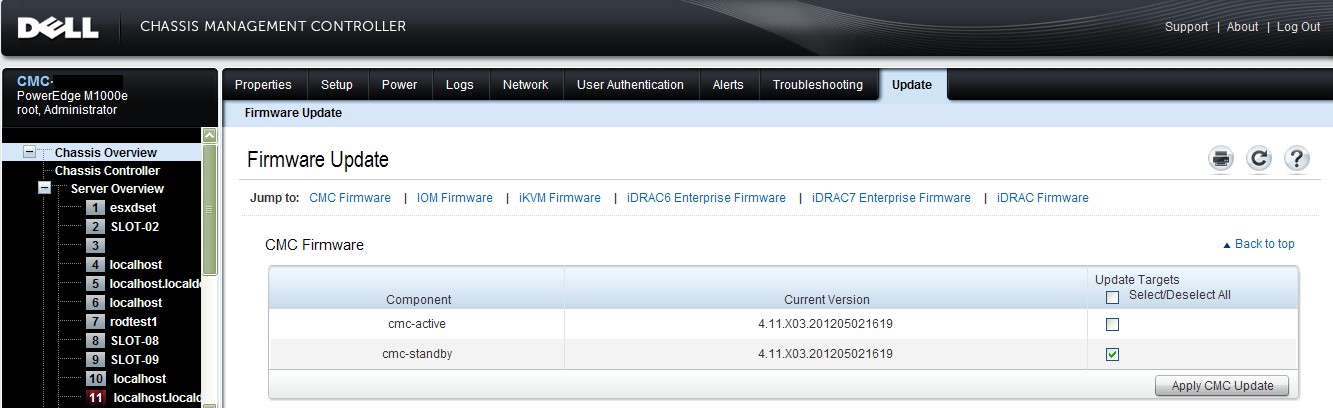Click cmc-standby version 4.11.X03.201205021619

click(826, 354)
